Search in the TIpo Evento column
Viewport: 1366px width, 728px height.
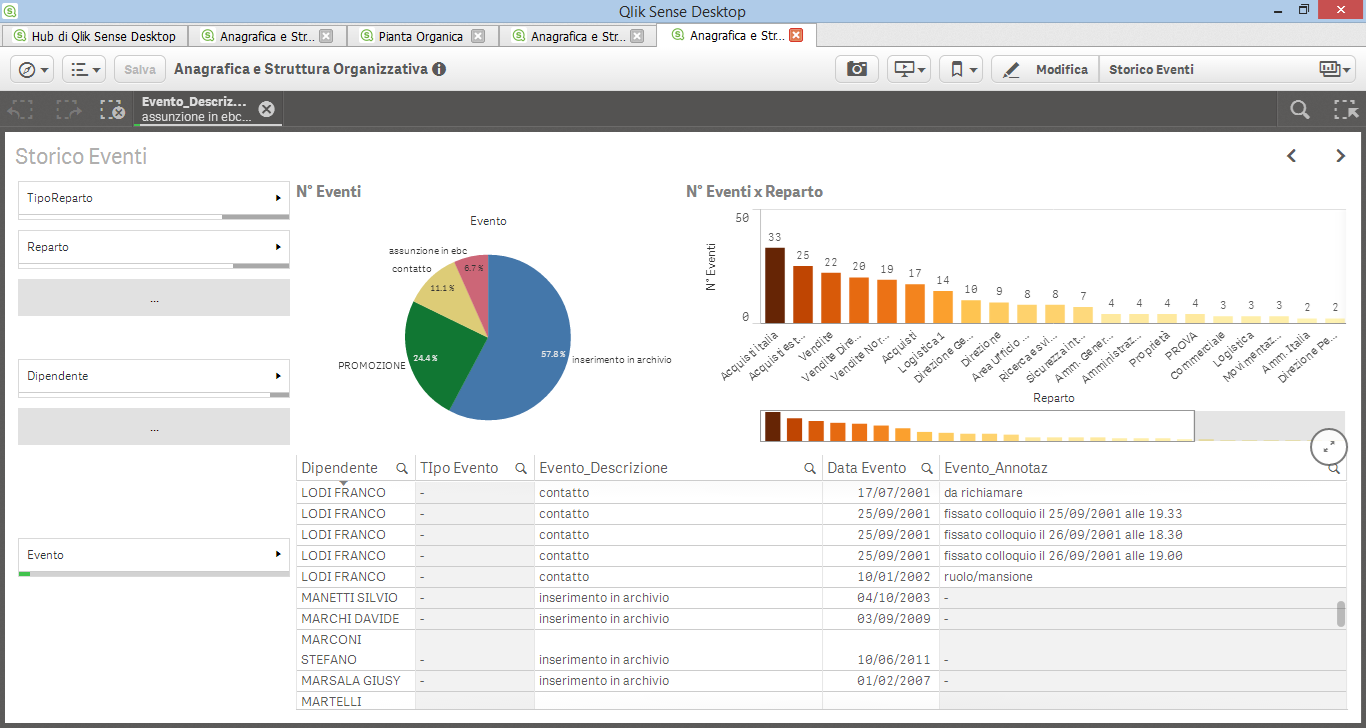click(521, 468)
